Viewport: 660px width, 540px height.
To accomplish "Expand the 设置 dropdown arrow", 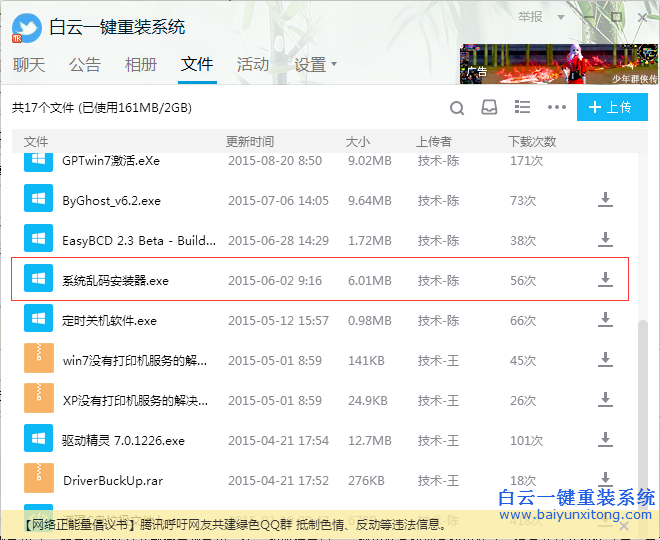I will (x=334, y=64).
